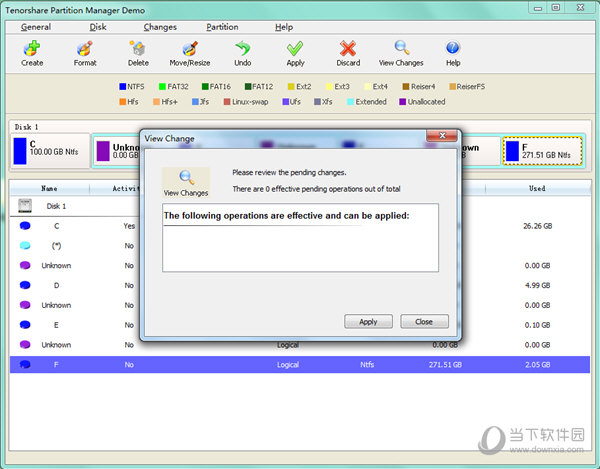
Task: Click the Disk 1 drive icon in list
Action: [x=25, y=206]
